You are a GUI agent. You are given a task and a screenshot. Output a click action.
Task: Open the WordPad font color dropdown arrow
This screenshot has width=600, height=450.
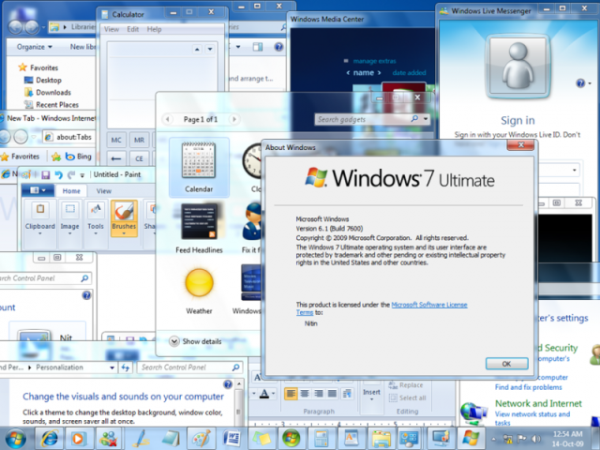(273, 393)
